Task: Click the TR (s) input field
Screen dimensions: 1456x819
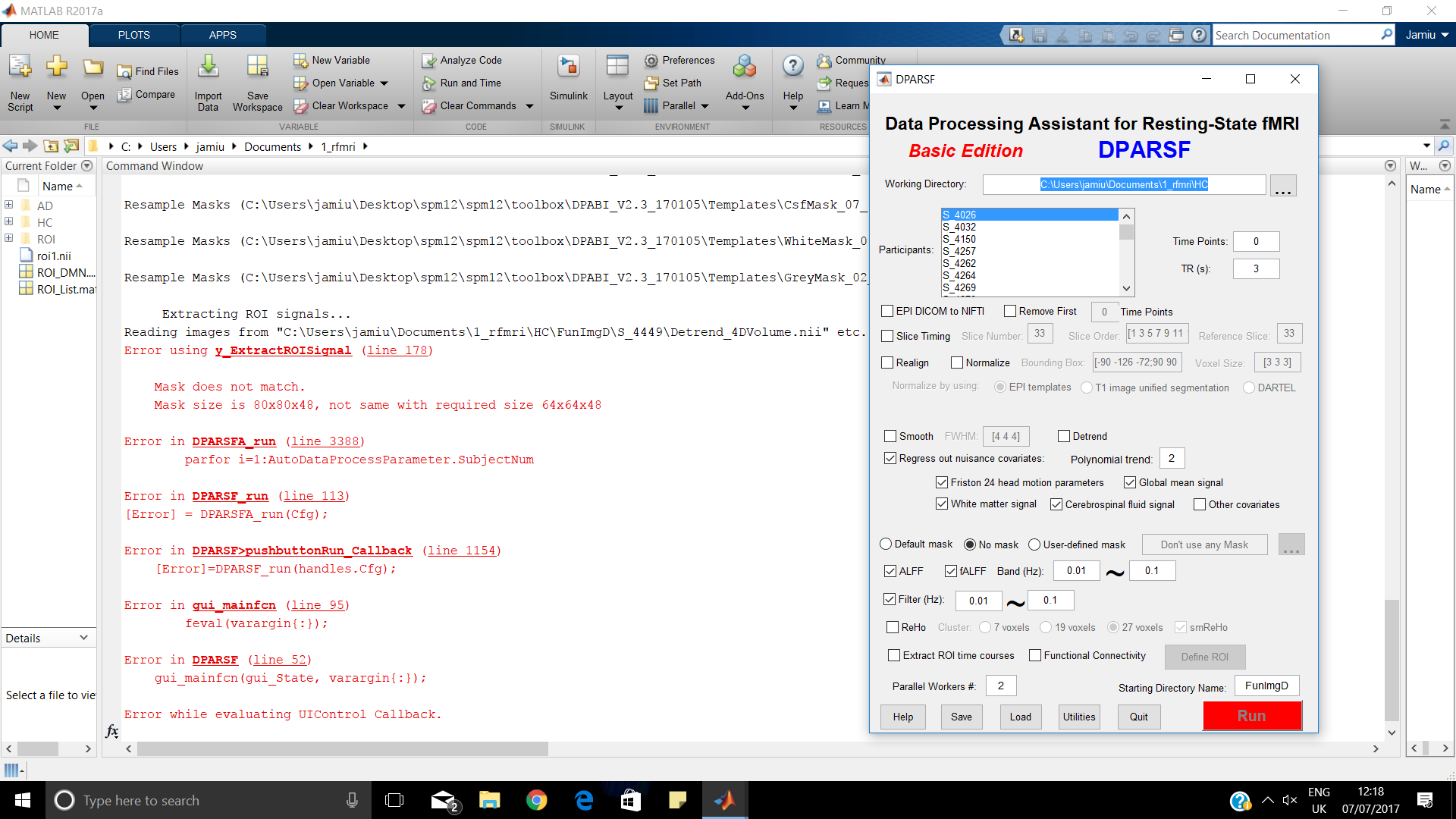Action: 1256,268
